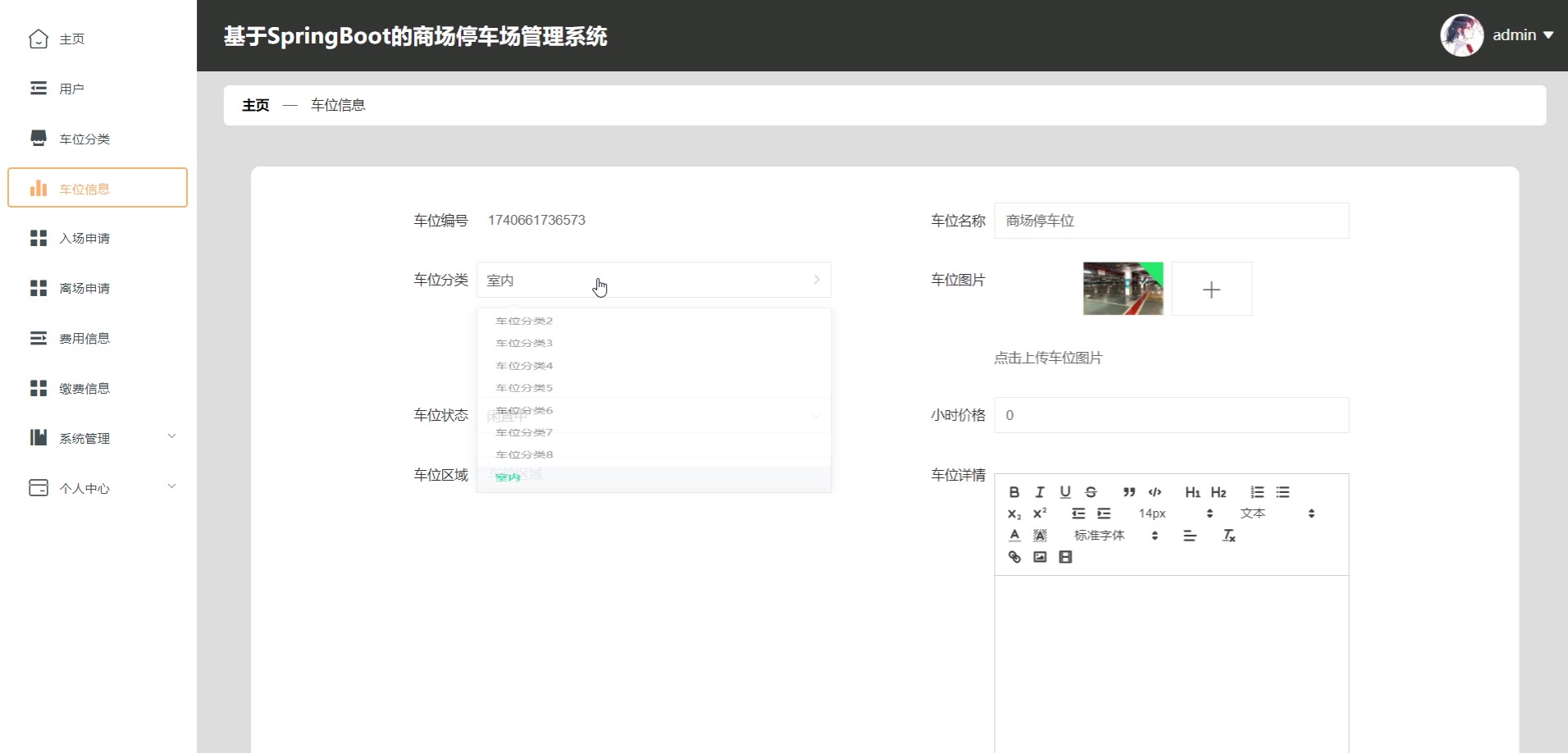Expand the 系统管理 sidebar menu
Screen dimensions: 1568x753
click(x=98, y=438)
